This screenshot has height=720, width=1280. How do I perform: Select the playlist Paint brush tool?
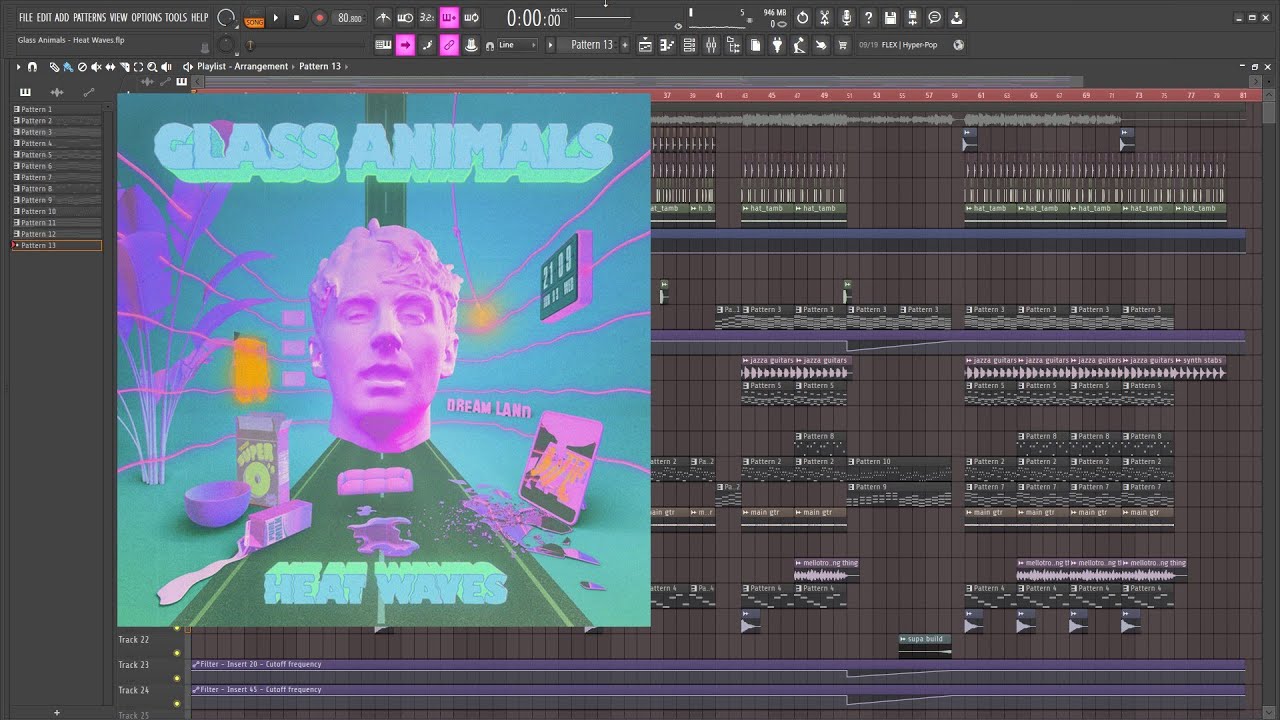coord(67,66)
